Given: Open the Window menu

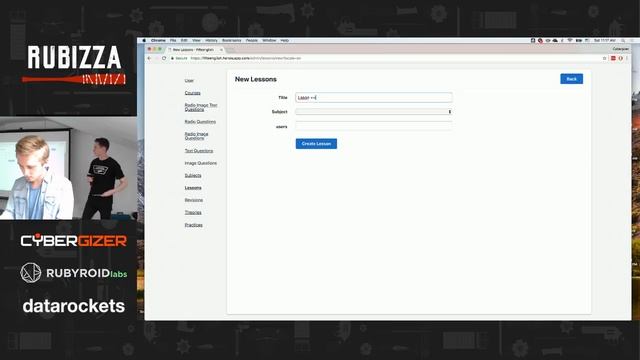Looking at the screenshot, I should pos(269,40).
